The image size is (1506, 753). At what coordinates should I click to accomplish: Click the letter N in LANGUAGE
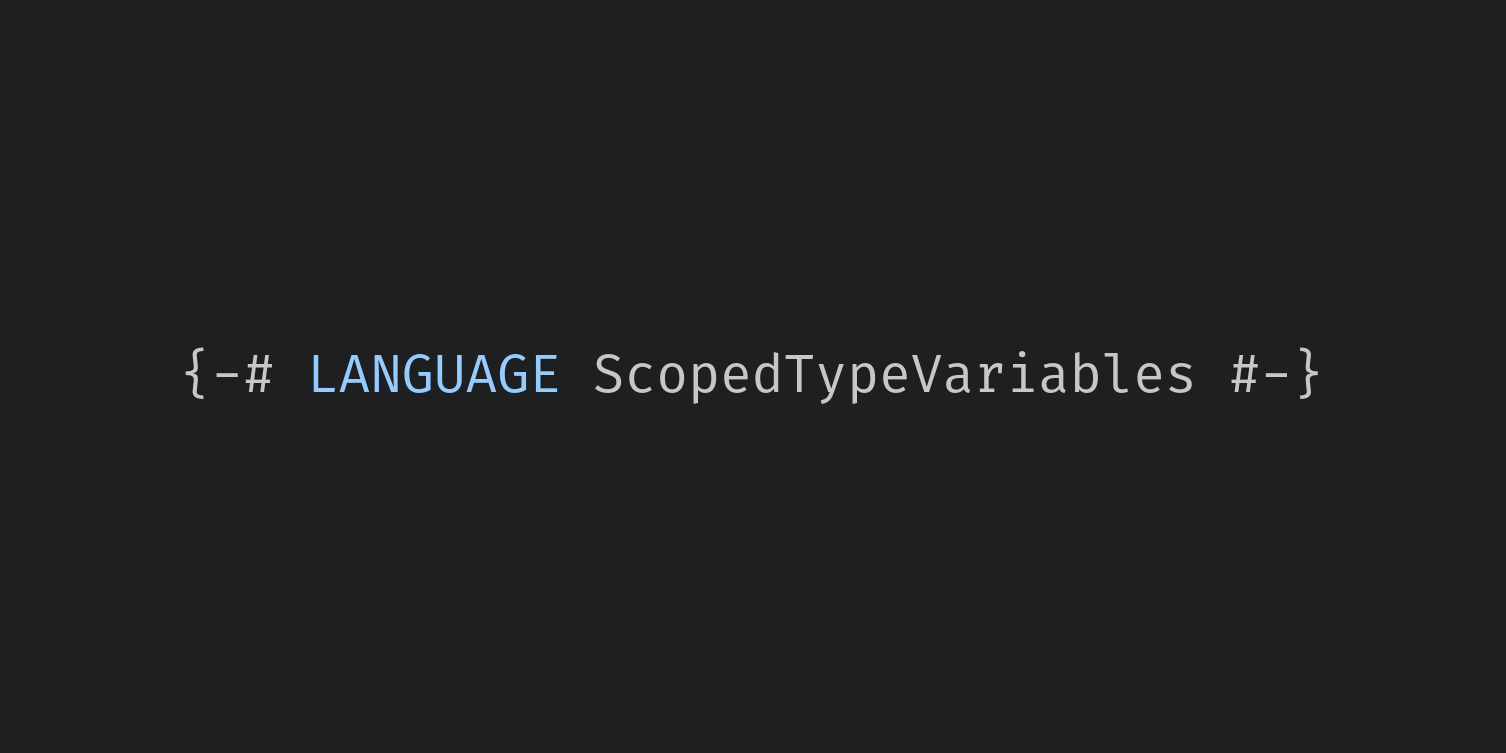387,375
